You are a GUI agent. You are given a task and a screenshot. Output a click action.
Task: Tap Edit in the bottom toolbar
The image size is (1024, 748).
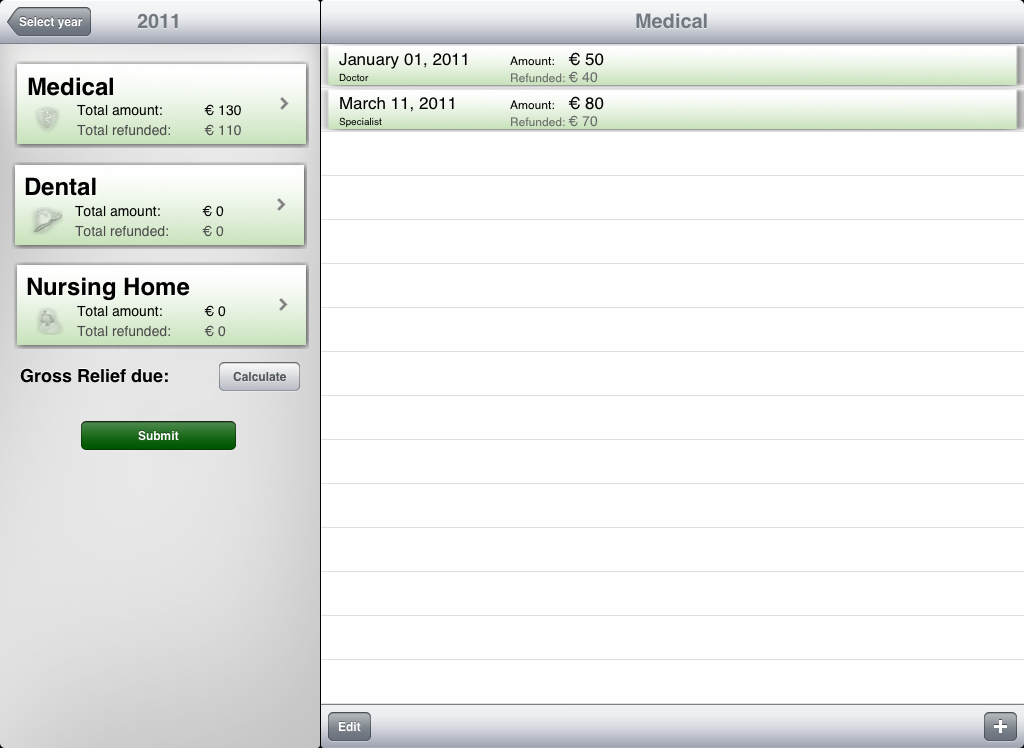coord(349,727)
